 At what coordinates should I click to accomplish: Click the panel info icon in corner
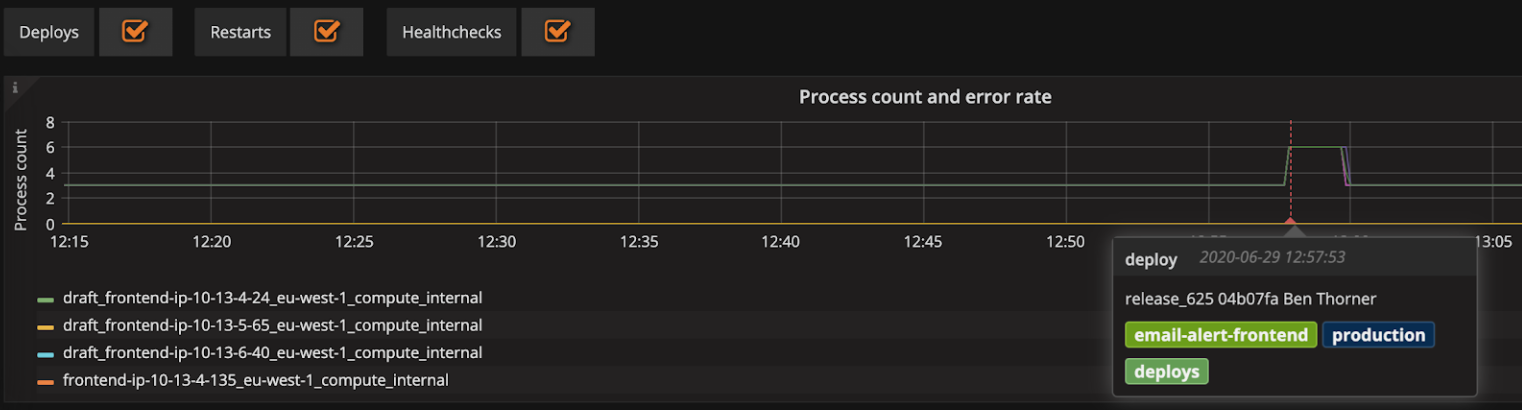14,88
